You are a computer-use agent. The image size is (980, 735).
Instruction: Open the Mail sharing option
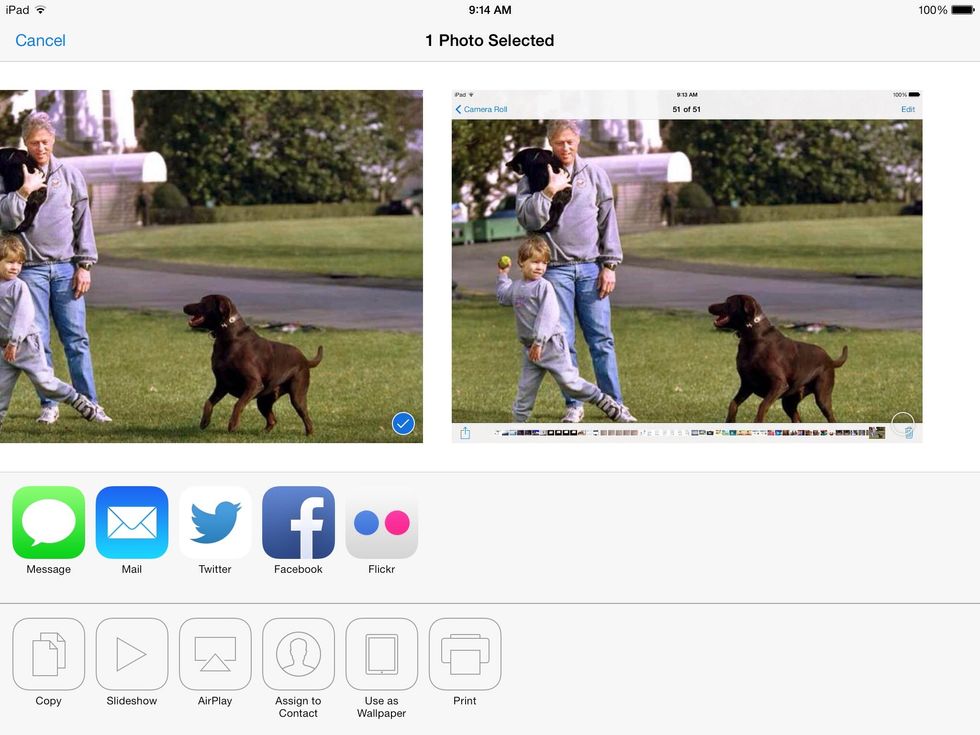pyautogui.click(x=131, y=522)
